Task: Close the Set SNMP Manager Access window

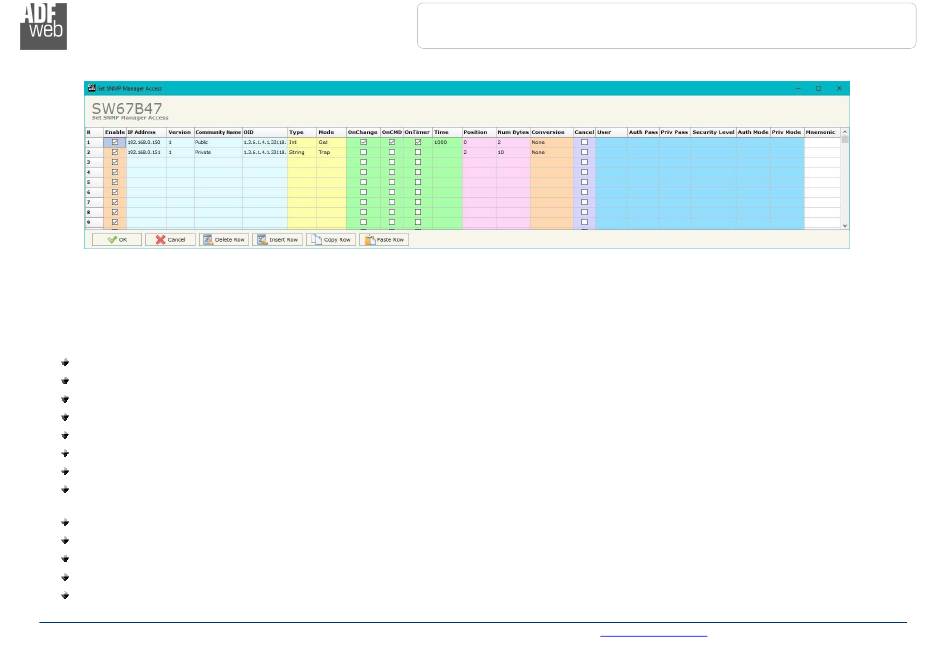Action: point(839,88)
